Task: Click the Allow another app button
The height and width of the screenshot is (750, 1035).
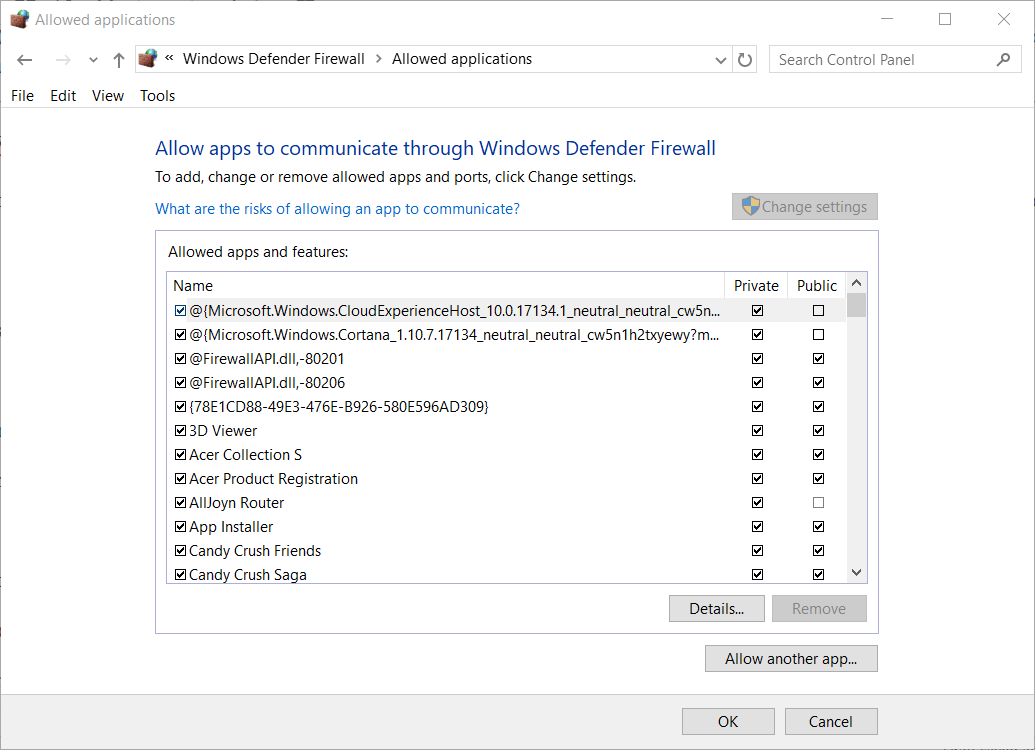Action: 791,659
